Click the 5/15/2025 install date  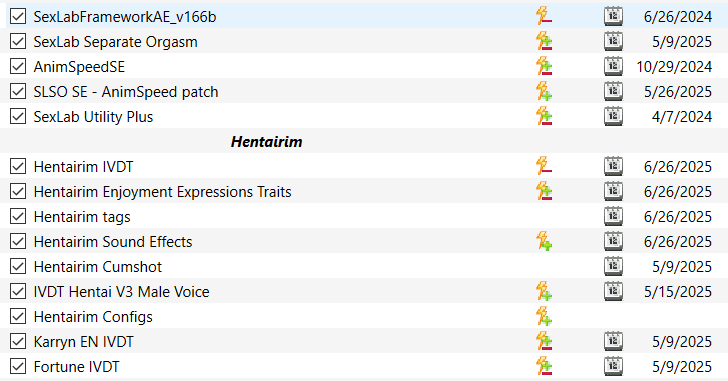(x=678, y=292)
